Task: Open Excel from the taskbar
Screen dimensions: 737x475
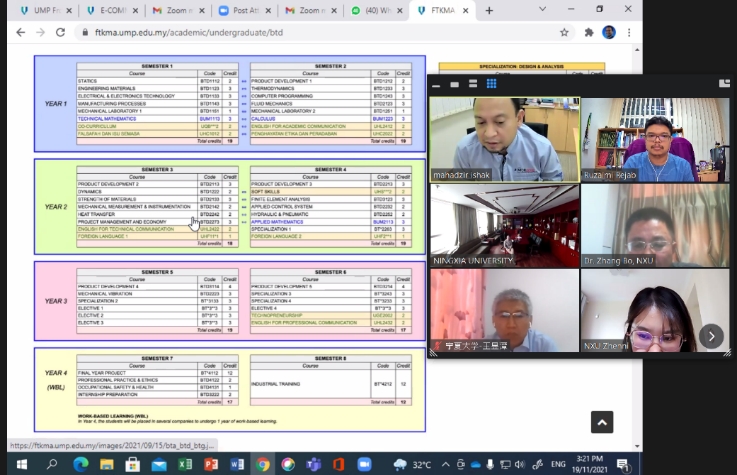Action: (185, 464)
